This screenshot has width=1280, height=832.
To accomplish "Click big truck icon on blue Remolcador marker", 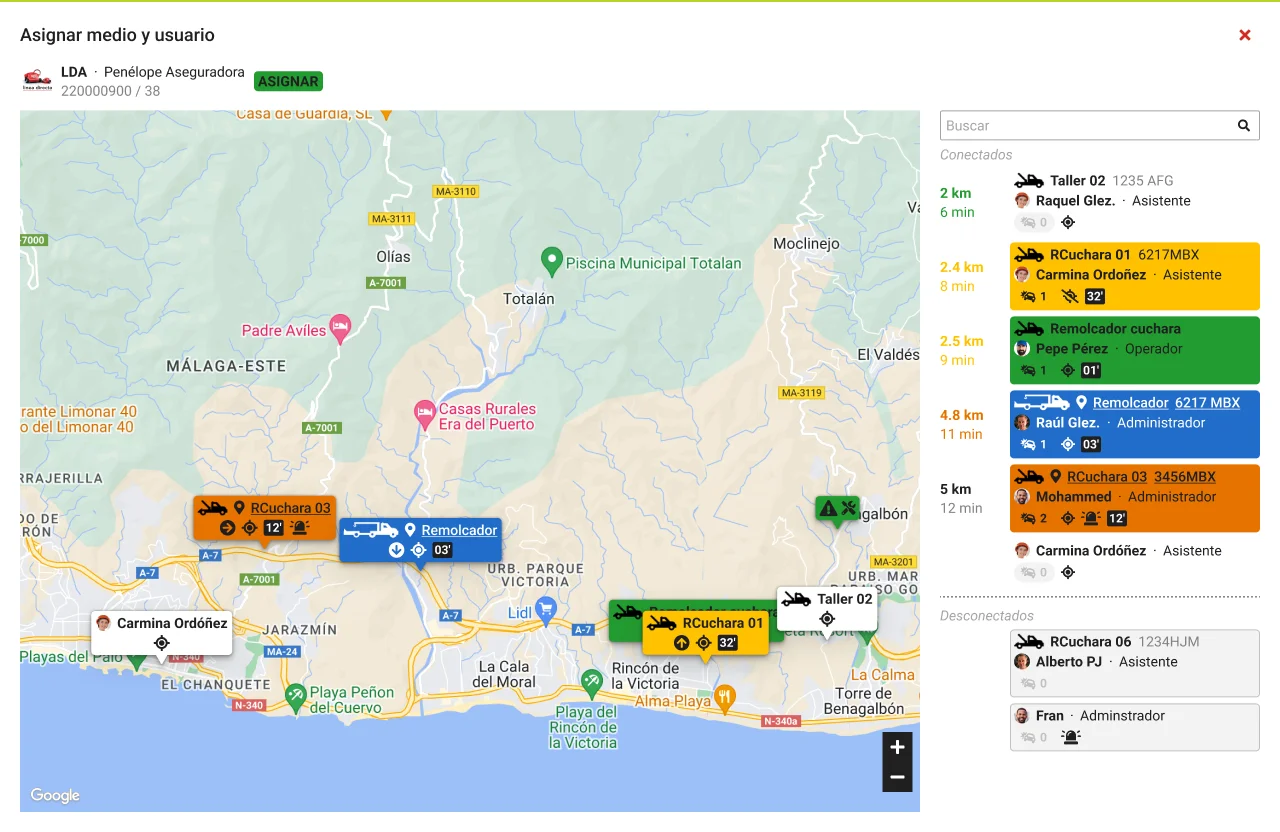I will point(371,530).
